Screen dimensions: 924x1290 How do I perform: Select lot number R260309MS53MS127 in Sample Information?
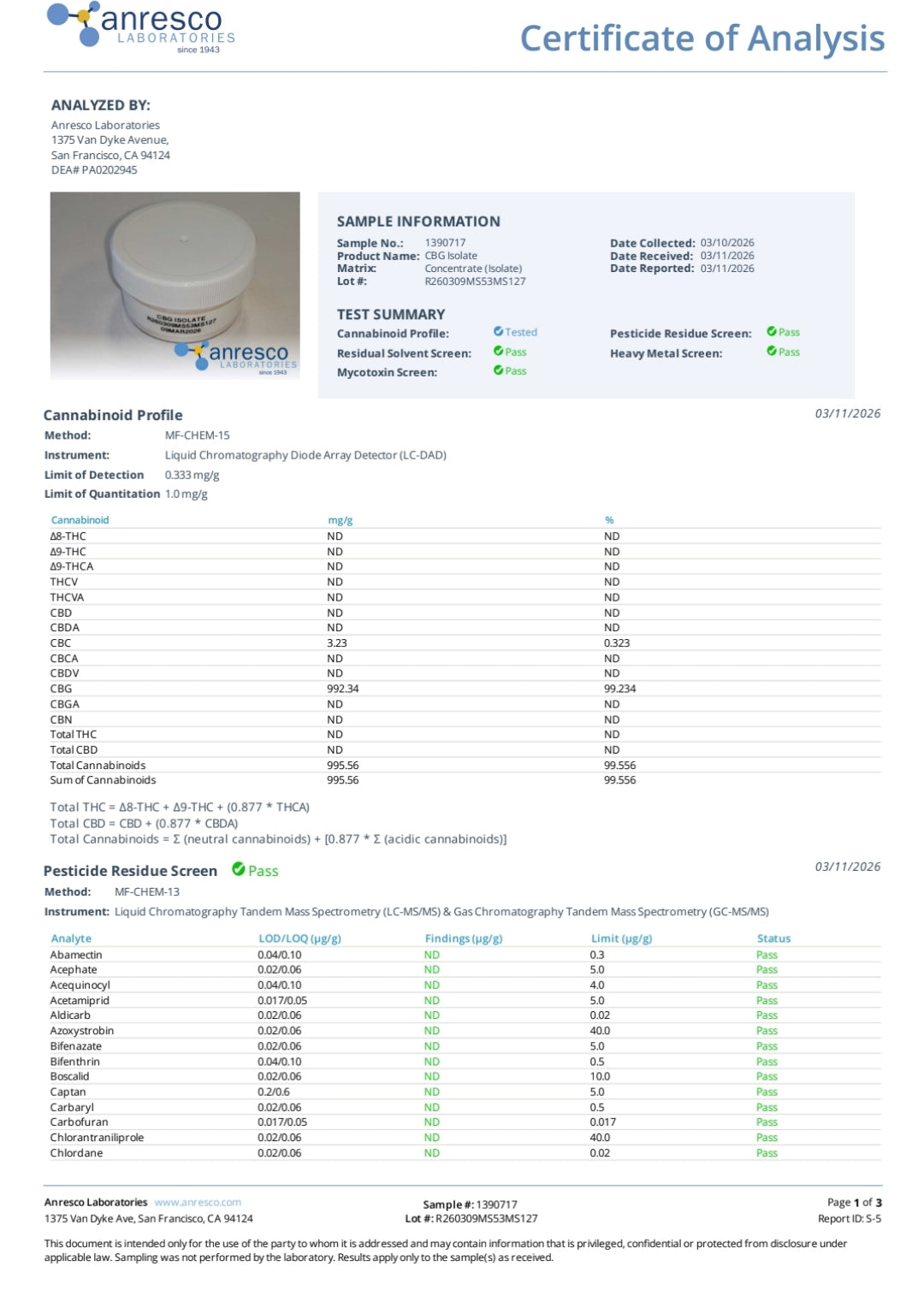point(475,281)
